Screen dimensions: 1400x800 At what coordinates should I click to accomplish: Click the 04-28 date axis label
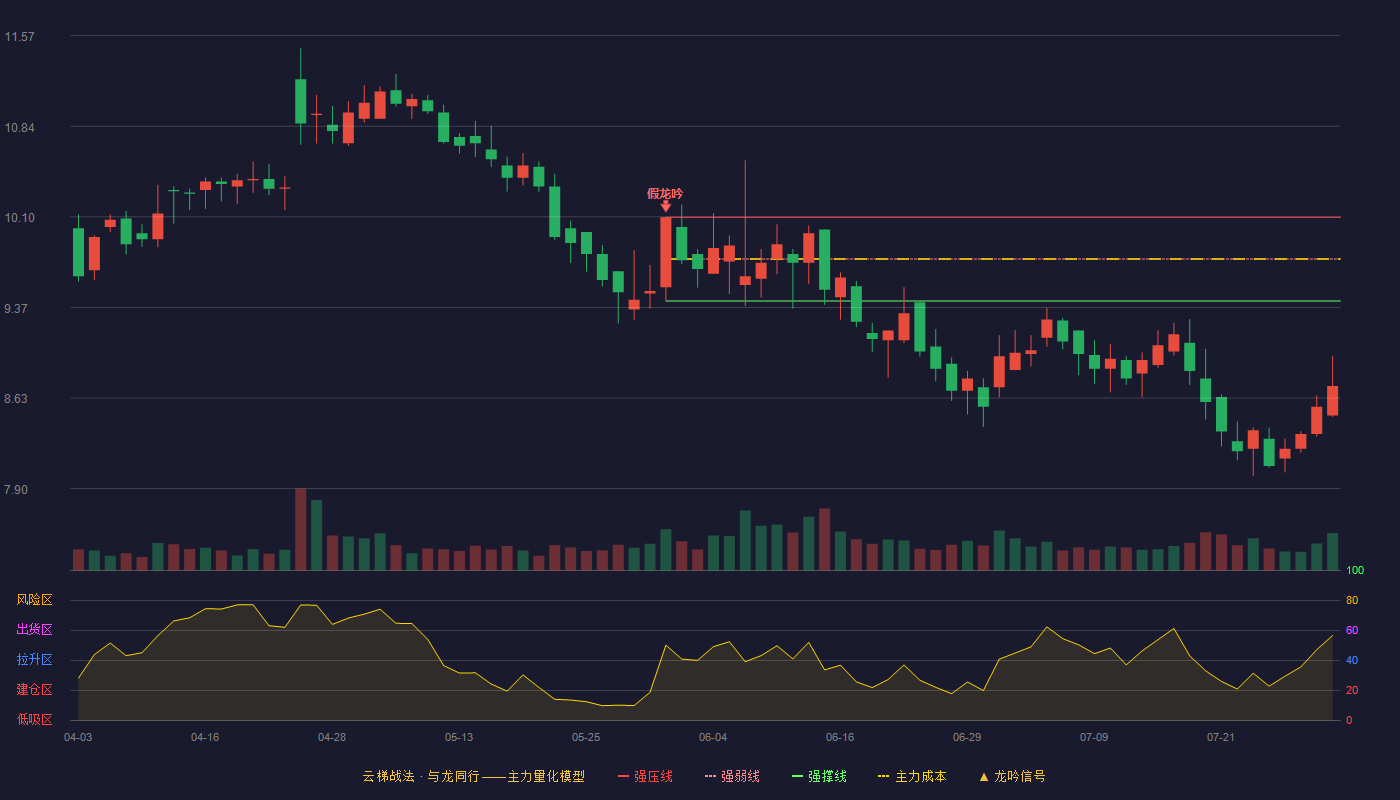click(x=332, y=737)
